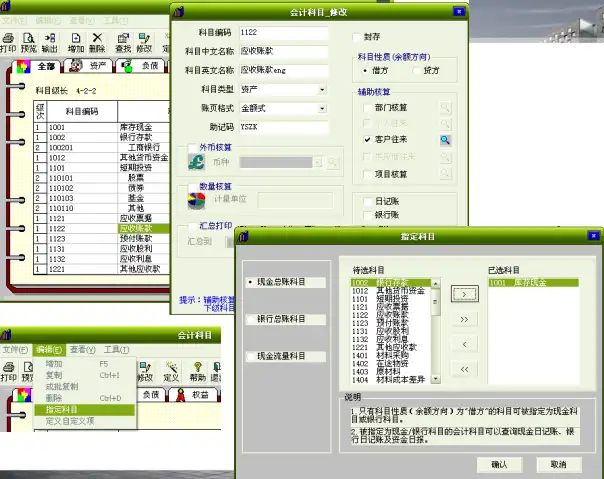Open the magnifier lookup beside 客户往来

coord(445,140)
